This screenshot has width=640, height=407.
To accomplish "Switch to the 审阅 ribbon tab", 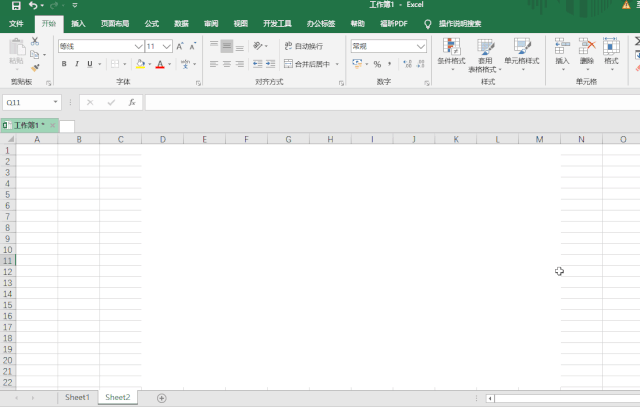I will pyautogui.click(x=211, y=24).
